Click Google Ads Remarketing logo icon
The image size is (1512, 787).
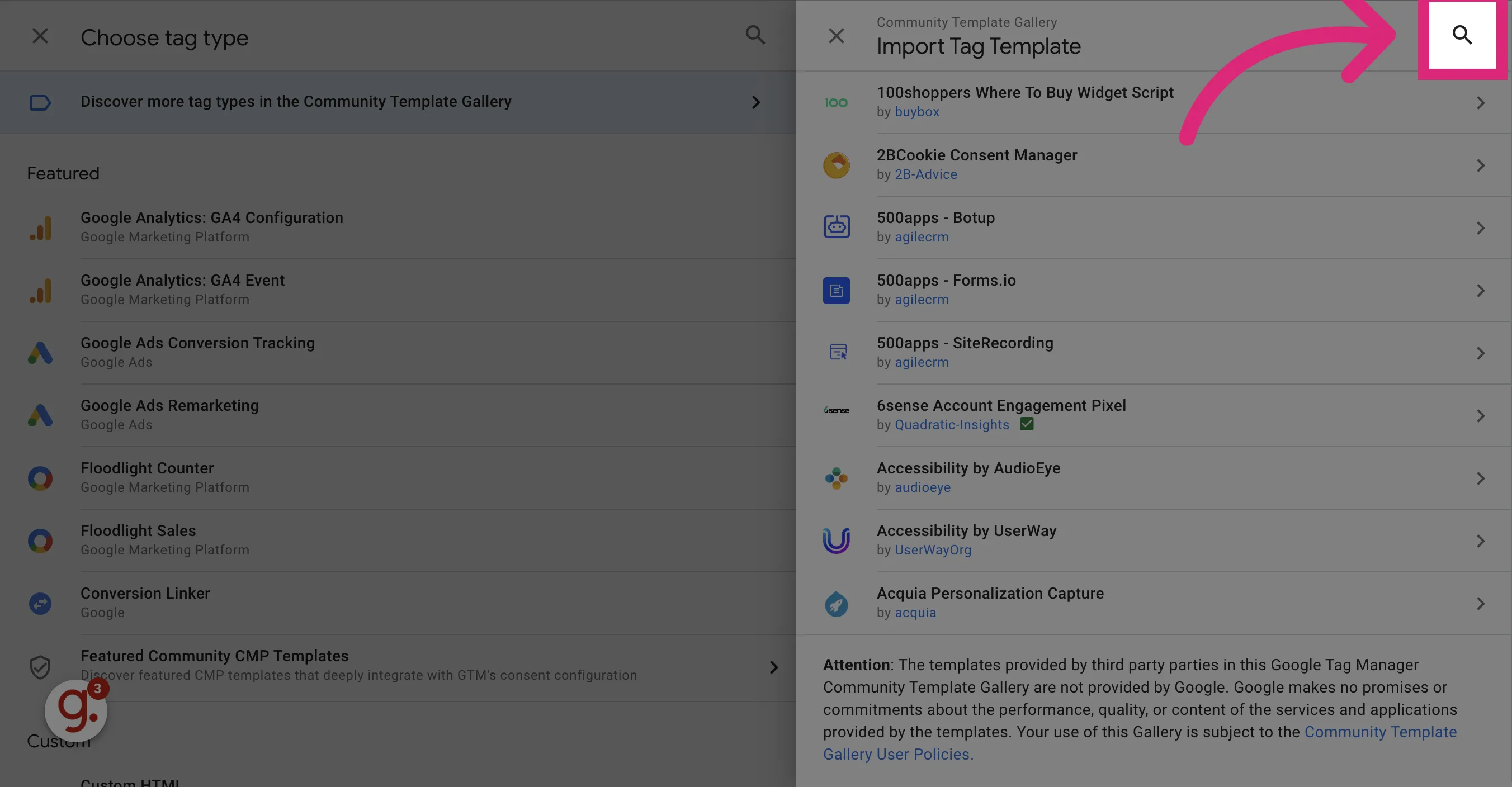click(x=40, y=415)
